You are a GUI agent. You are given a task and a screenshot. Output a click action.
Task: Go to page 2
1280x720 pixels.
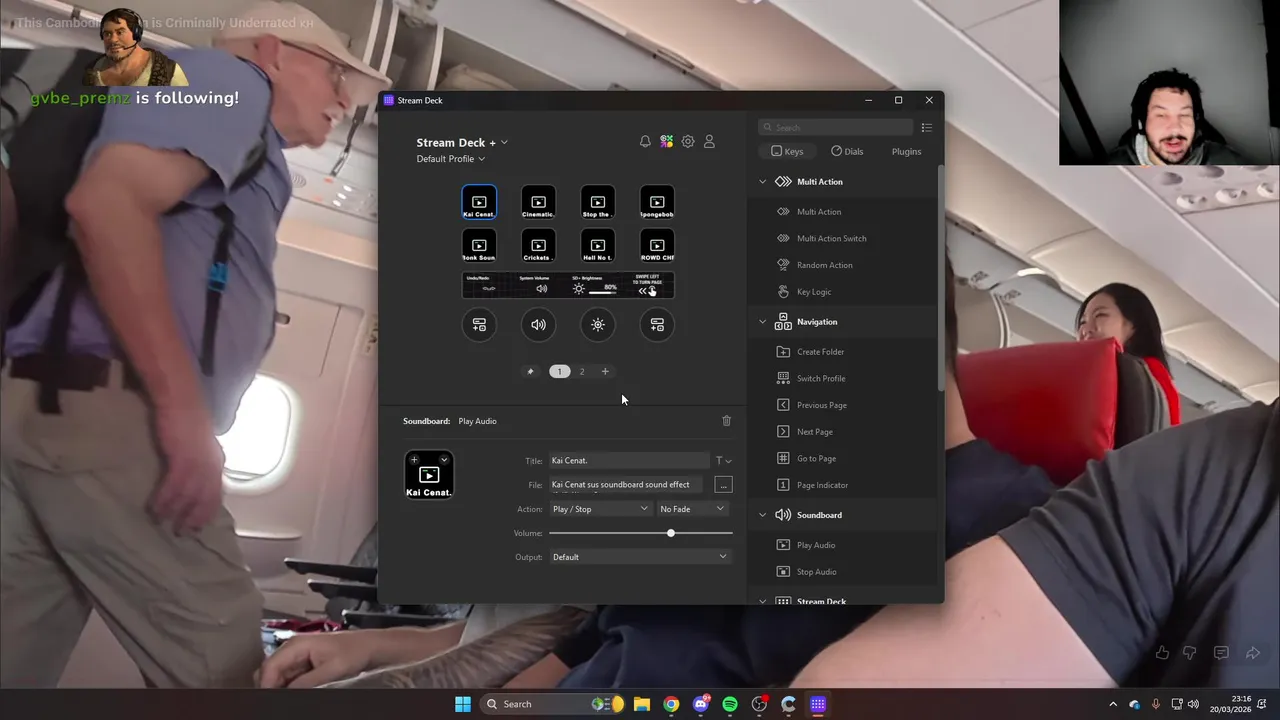point(582,371)
